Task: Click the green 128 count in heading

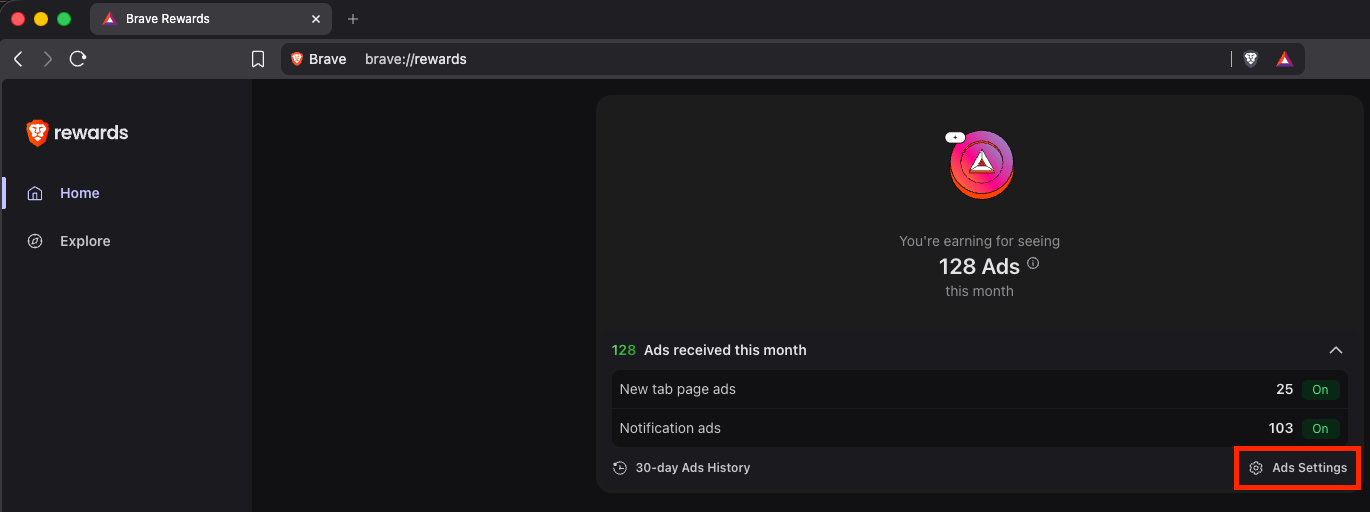Action: 624,350
